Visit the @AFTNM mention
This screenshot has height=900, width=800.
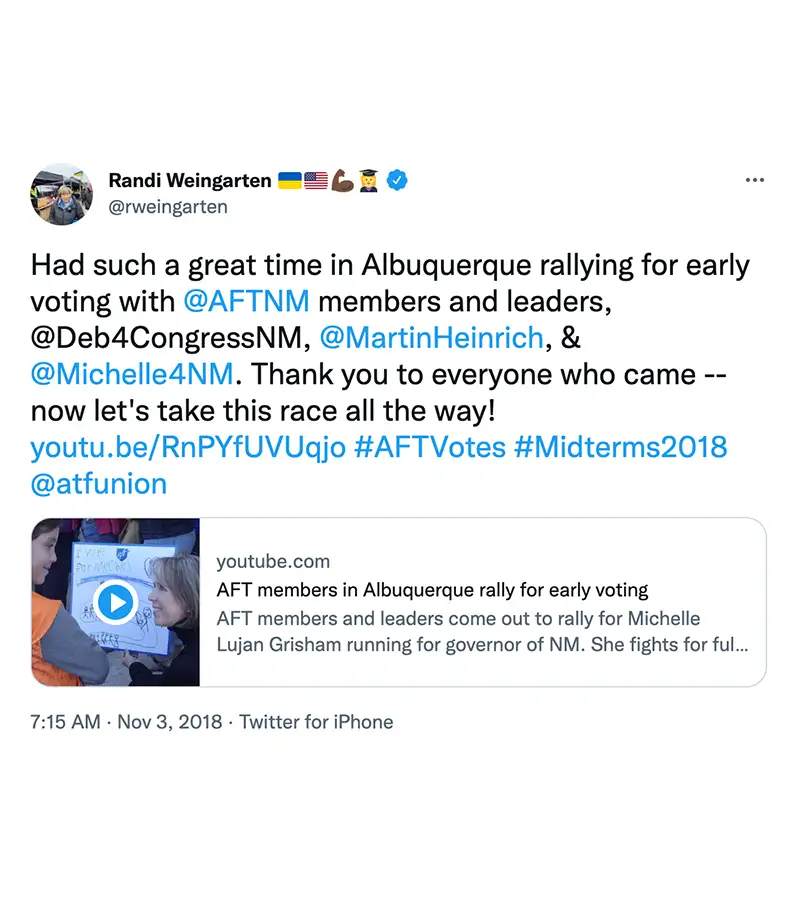pos(246,302)
